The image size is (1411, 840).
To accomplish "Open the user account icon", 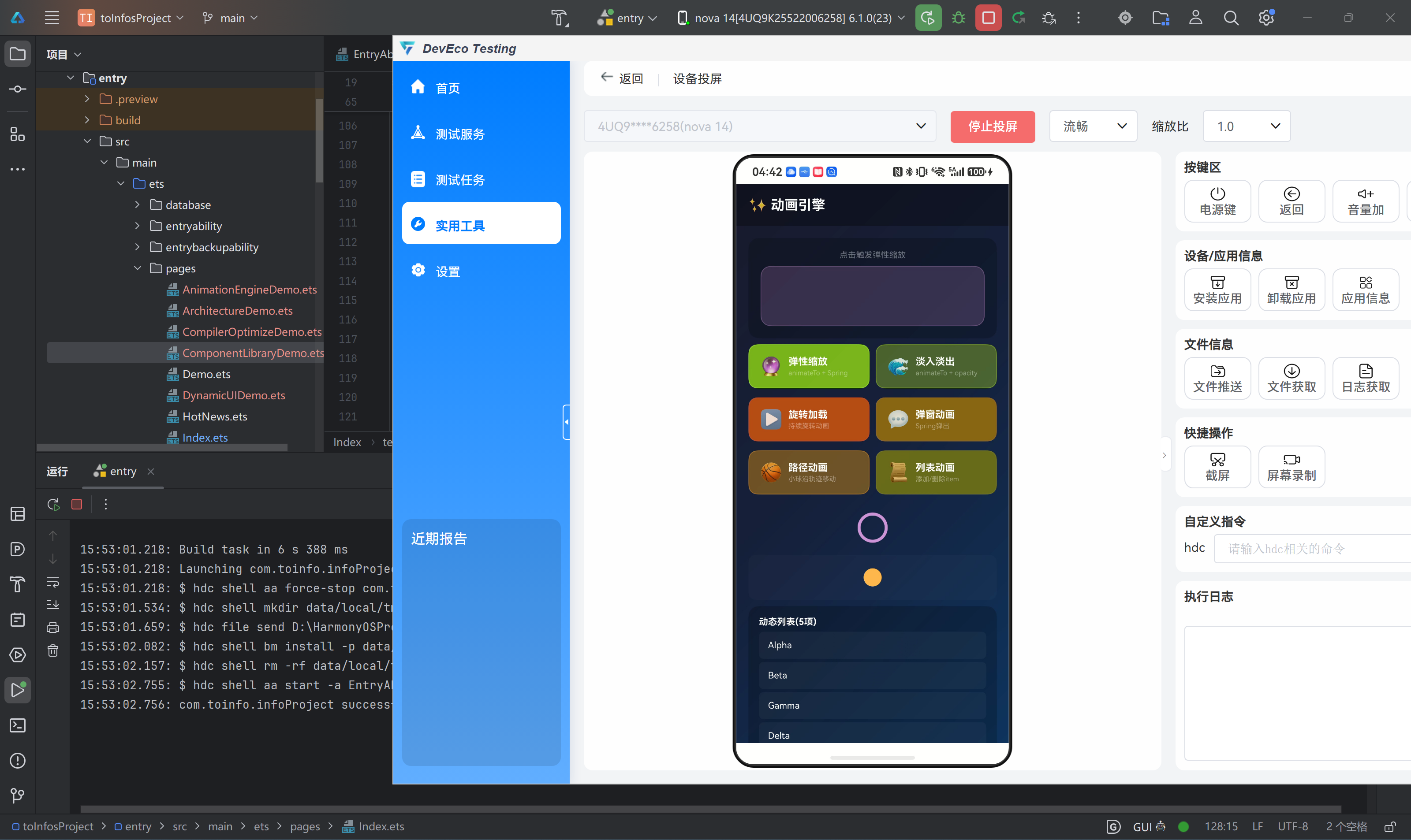I will (1195, 18).
